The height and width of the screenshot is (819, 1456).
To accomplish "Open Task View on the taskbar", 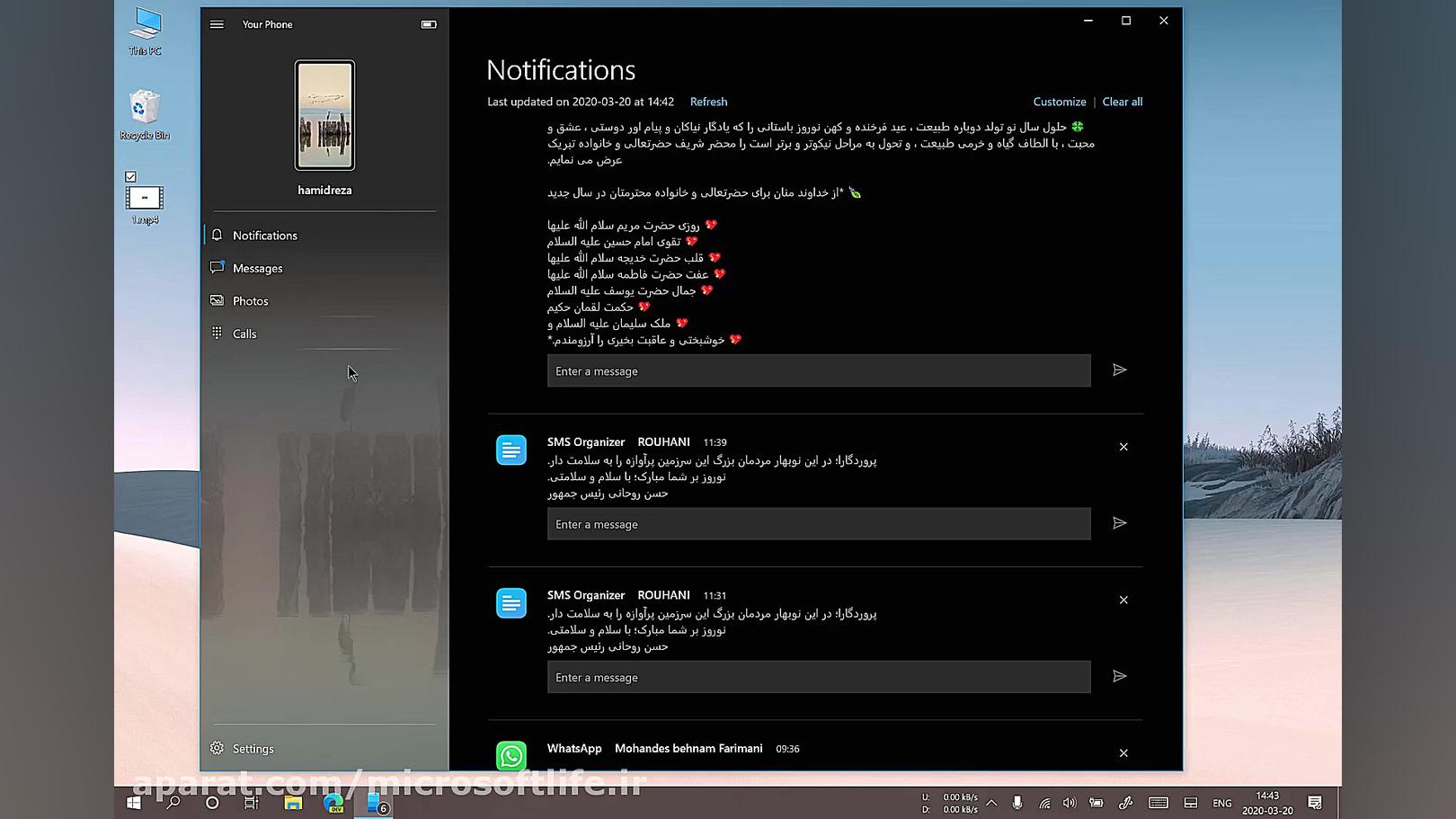I will (x=252, y=803).
